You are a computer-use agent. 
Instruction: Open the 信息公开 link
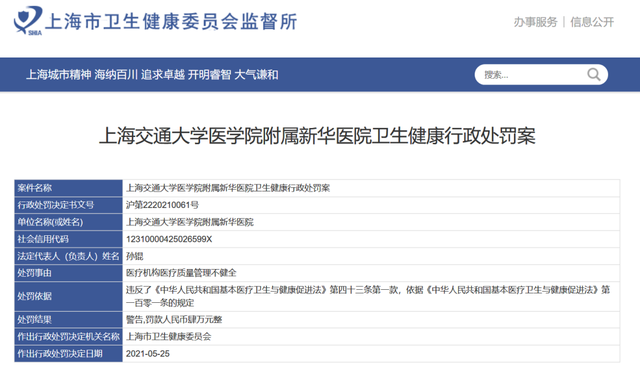(x=592, y=22)
